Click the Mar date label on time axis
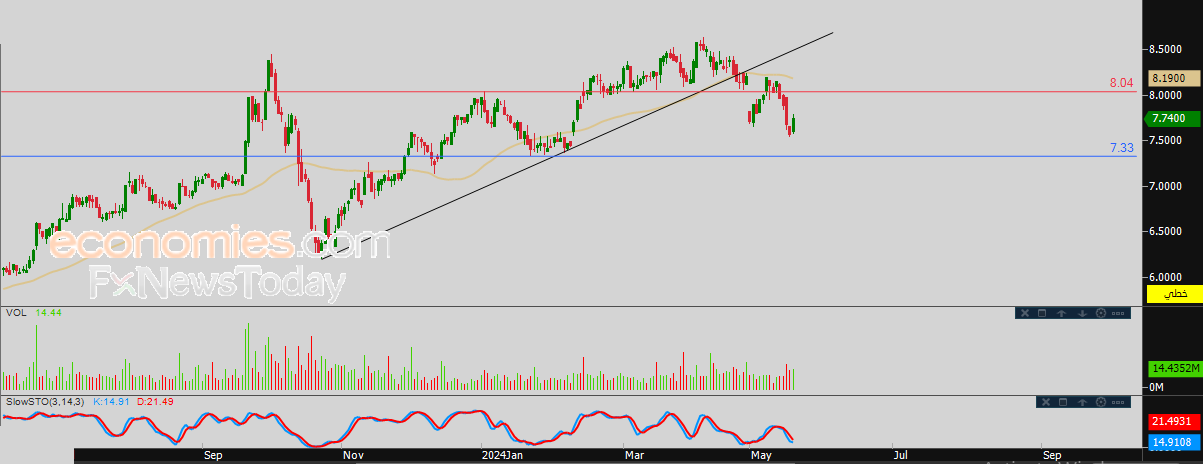 pos(635,455)
